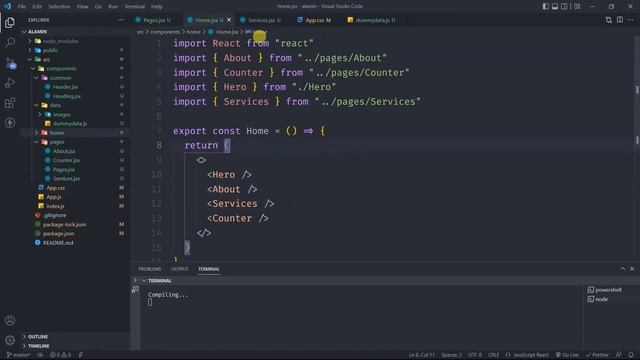Expand the images folder
The height and width of the screenshot is (360, 640).
pos(62,114)
